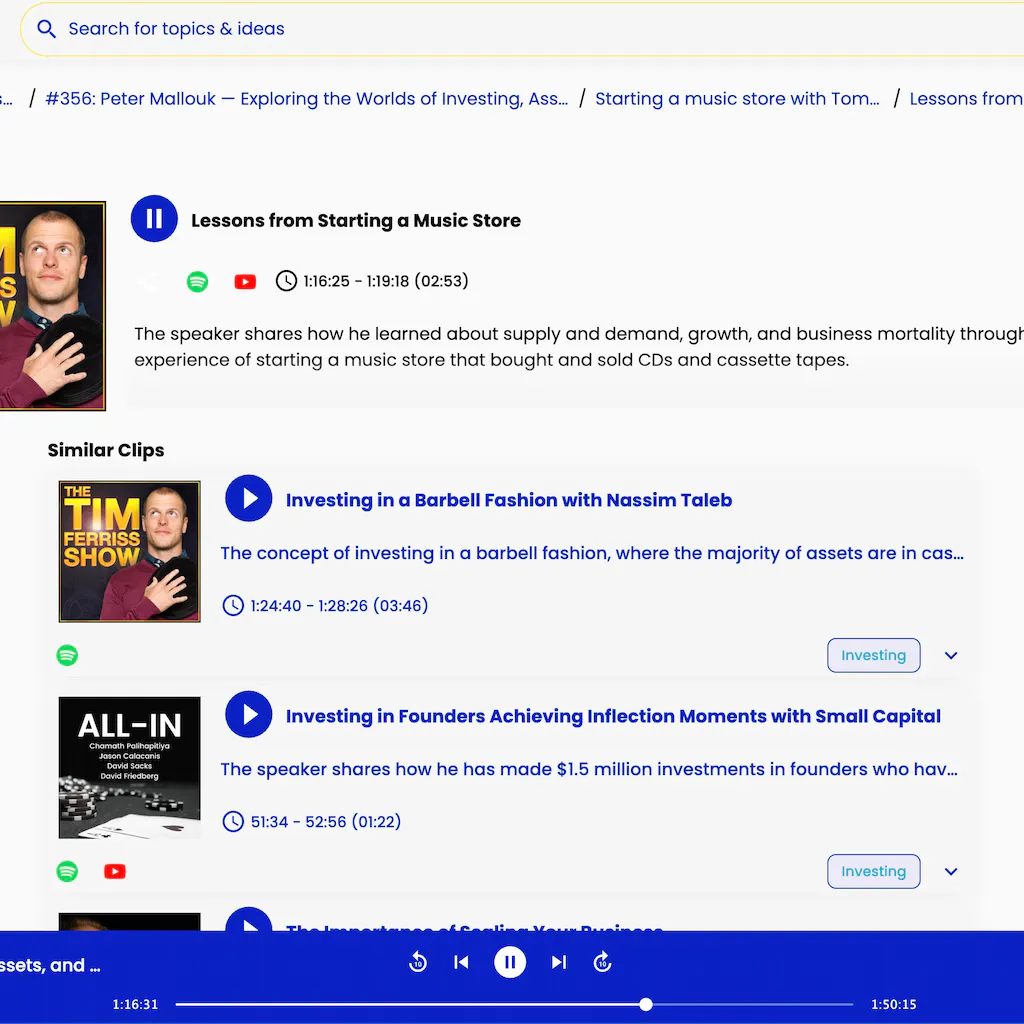Screen dimensions: 1024x1024
Task: Click the playback progress bar handle
Action: coord(646,1004)
